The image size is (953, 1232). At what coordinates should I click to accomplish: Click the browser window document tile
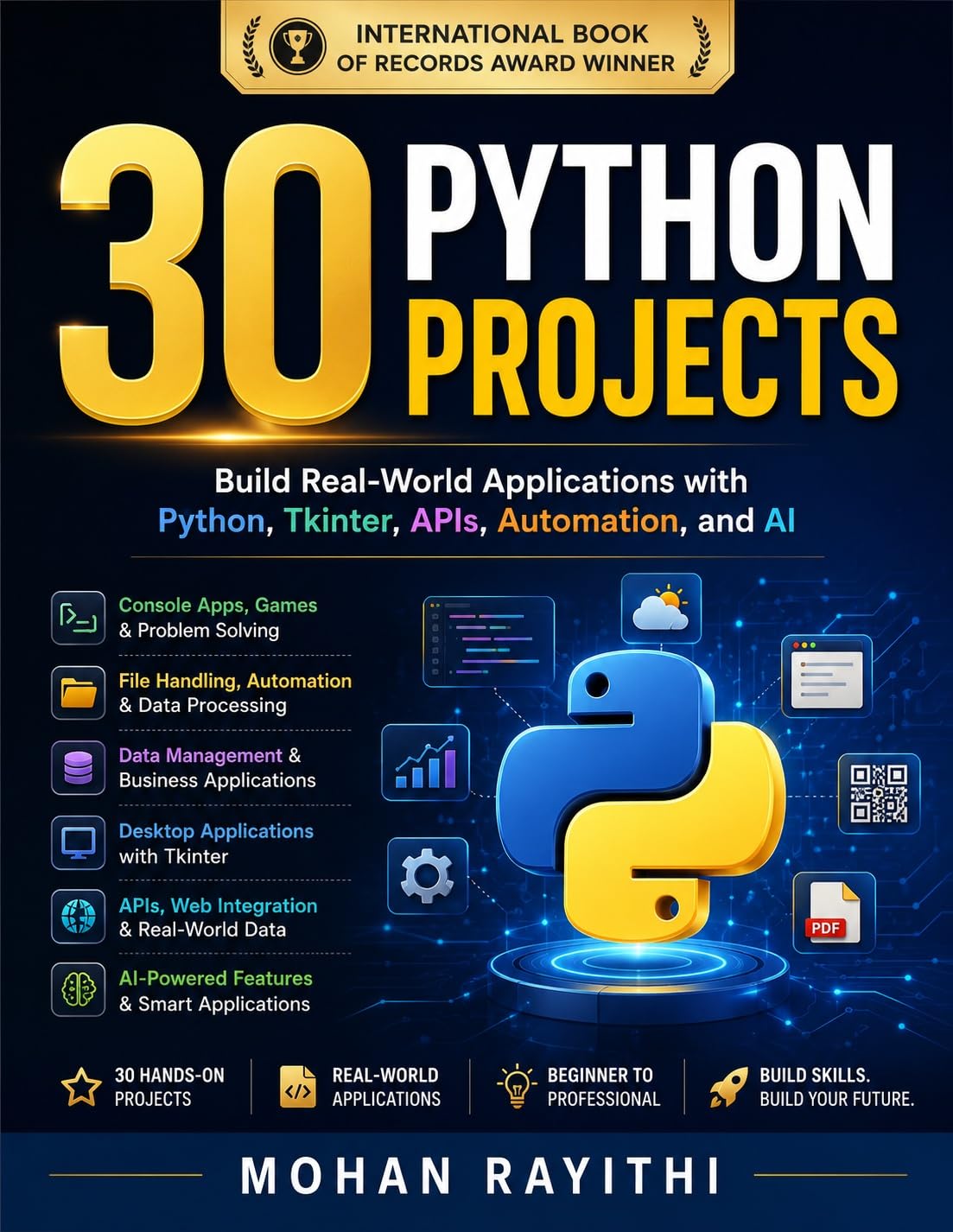(x=827, y=676)
